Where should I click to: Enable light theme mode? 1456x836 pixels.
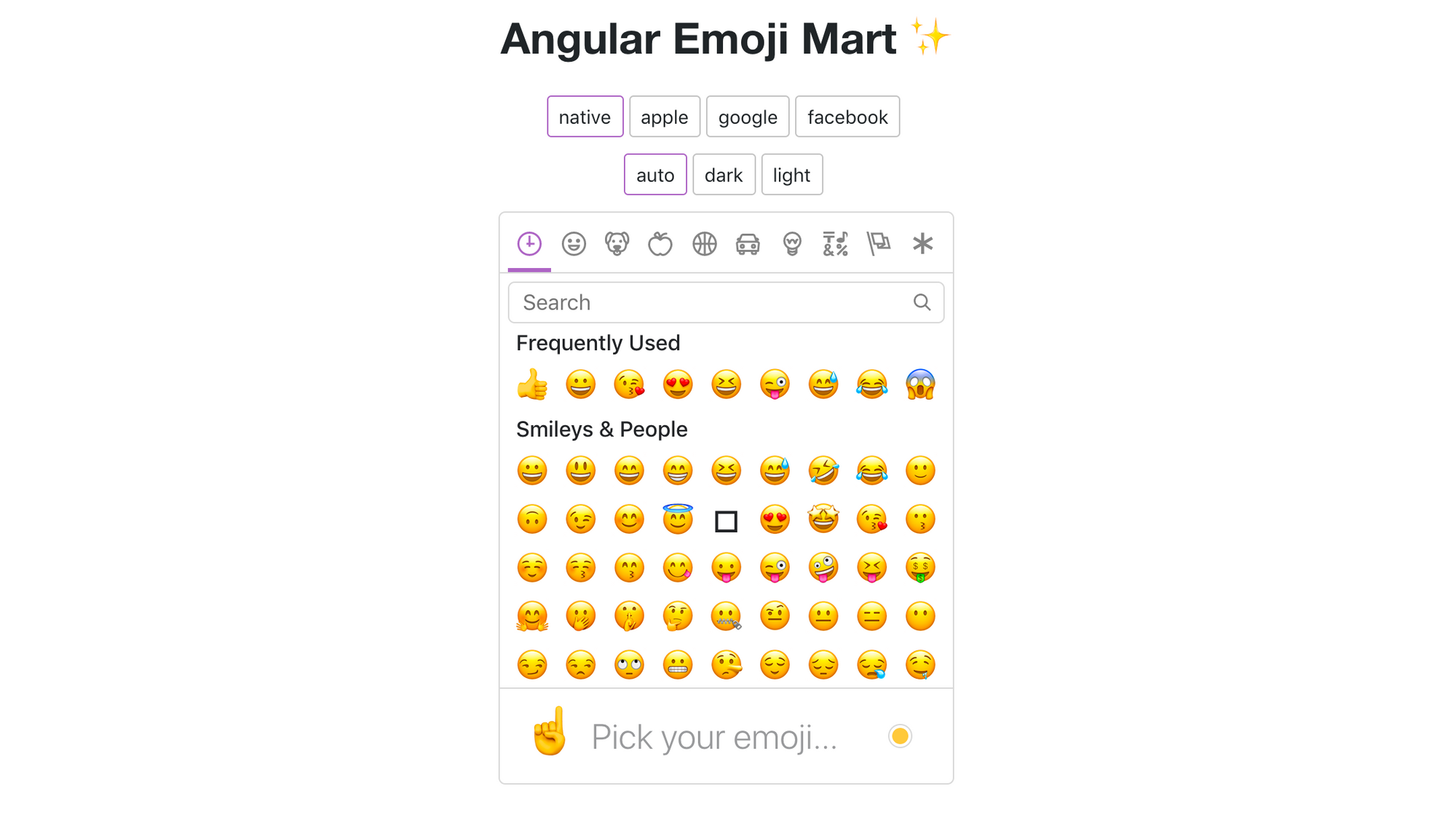click(791, 174)
